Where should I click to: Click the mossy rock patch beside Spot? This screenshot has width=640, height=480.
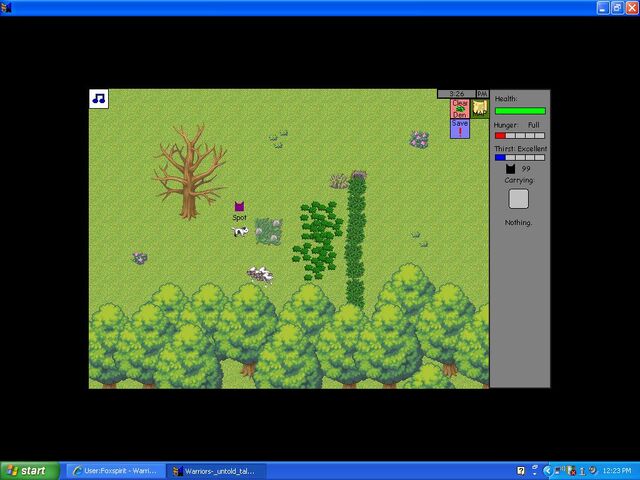pyautogui.click(x=269, y=231)
